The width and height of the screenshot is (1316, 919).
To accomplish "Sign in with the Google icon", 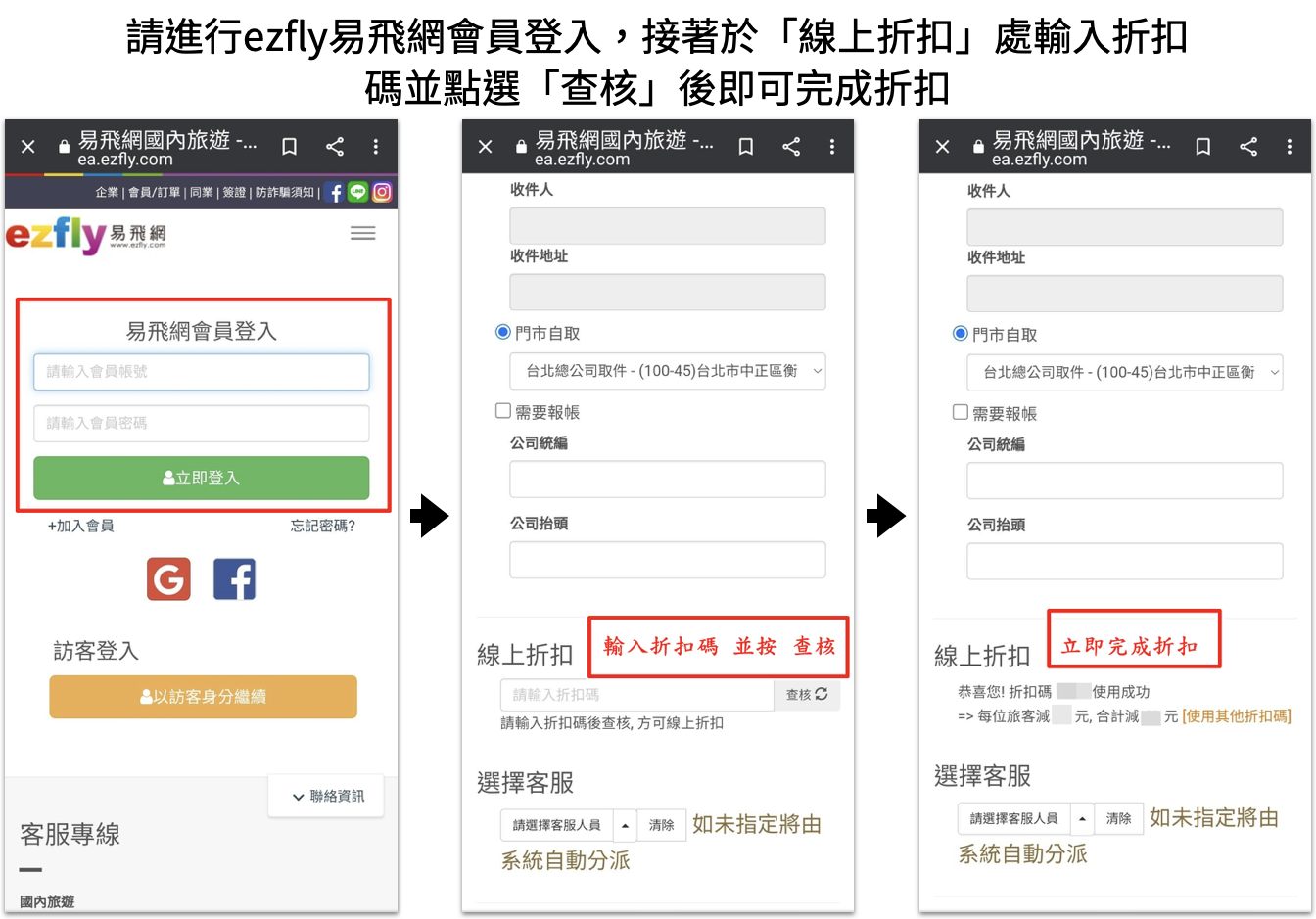I will [x=168, y=579].
